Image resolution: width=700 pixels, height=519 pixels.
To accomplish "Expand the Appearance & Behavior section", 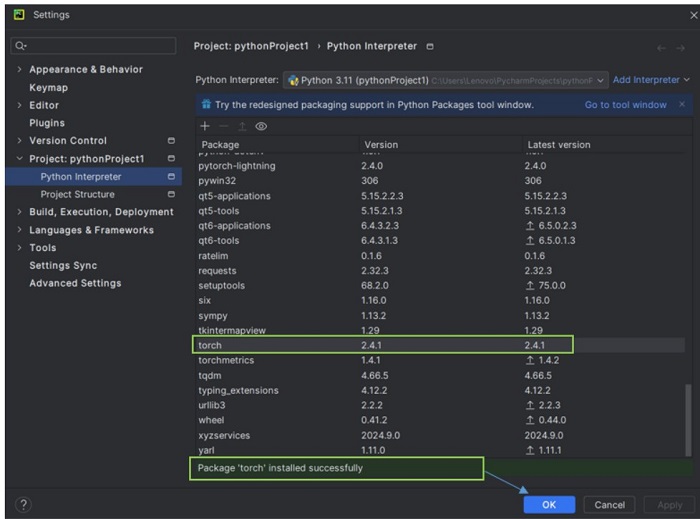I will pyautogui.click(x=20, y=70).
